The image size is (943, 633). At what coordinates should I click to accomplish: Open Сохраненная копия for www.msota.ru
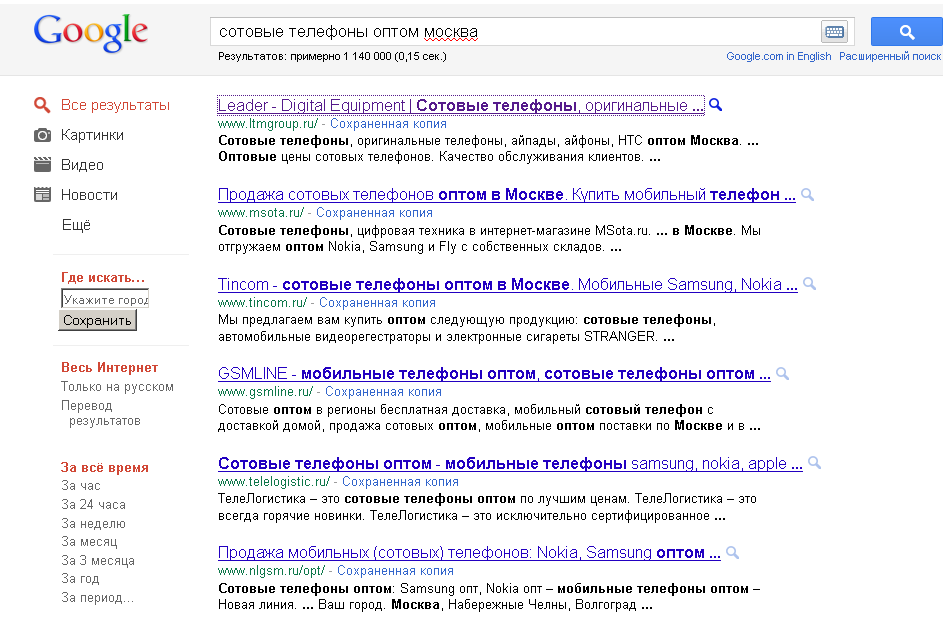pos(374,213)
